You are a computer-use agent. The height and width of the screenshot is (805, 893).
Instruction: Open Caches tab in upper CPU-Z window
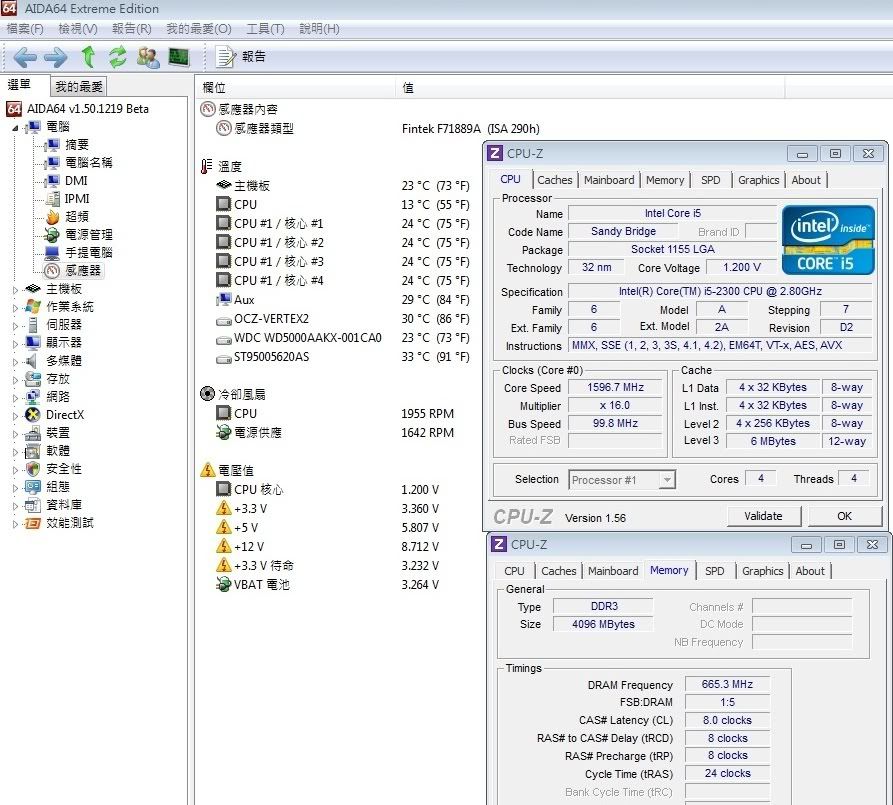555,181
